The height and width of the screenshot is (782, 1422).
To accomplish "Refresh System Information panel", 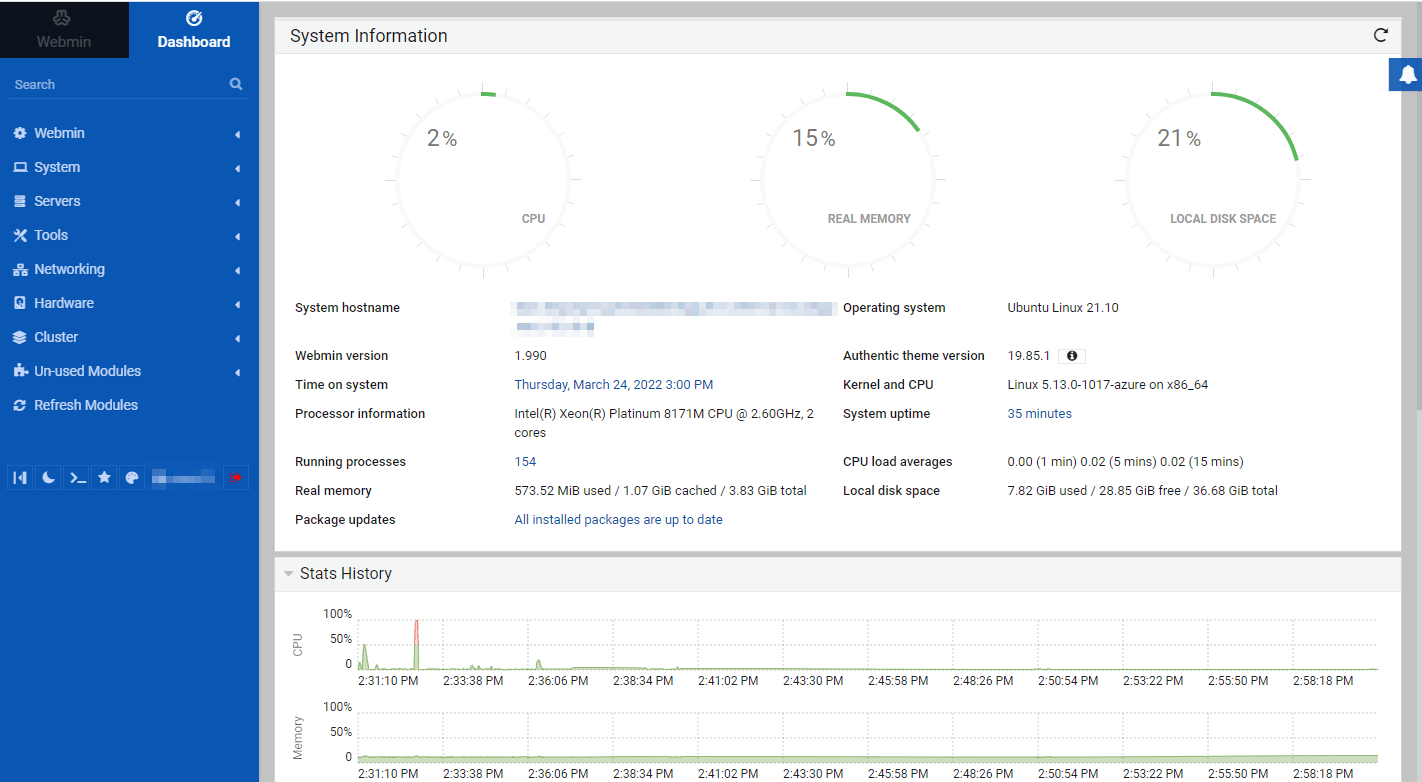I will (1381, 35).
